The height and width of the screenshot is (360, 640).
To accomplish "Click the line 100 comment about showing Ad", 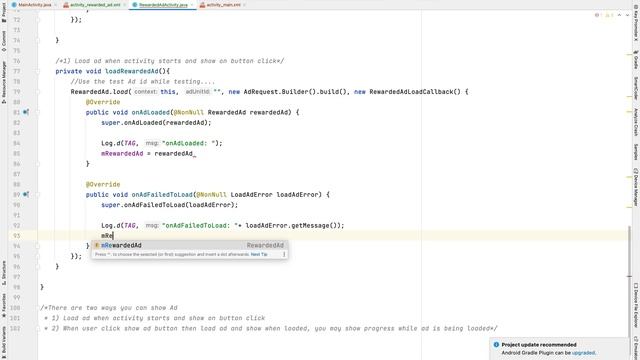I will point(109,308).
